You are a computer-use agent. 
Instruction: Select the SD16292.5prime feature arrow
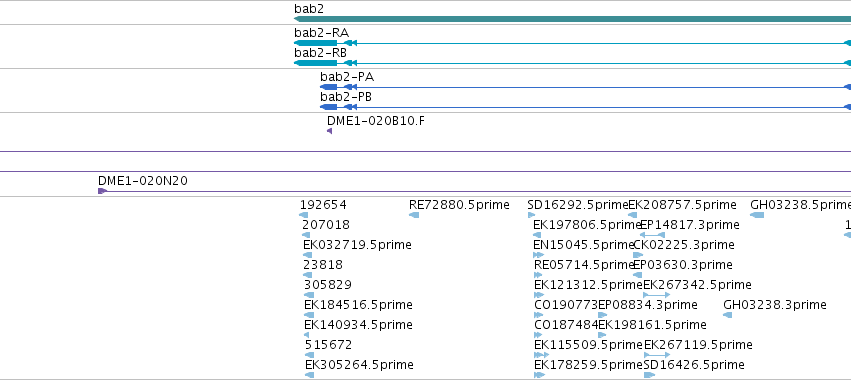point(531,215)
